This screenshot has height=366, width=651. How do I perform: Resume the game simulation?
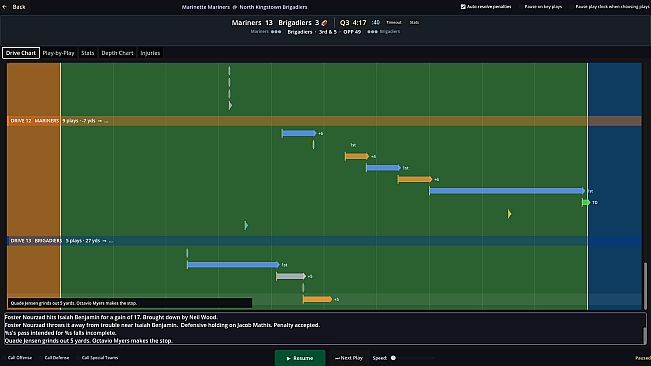click(300, 358)
